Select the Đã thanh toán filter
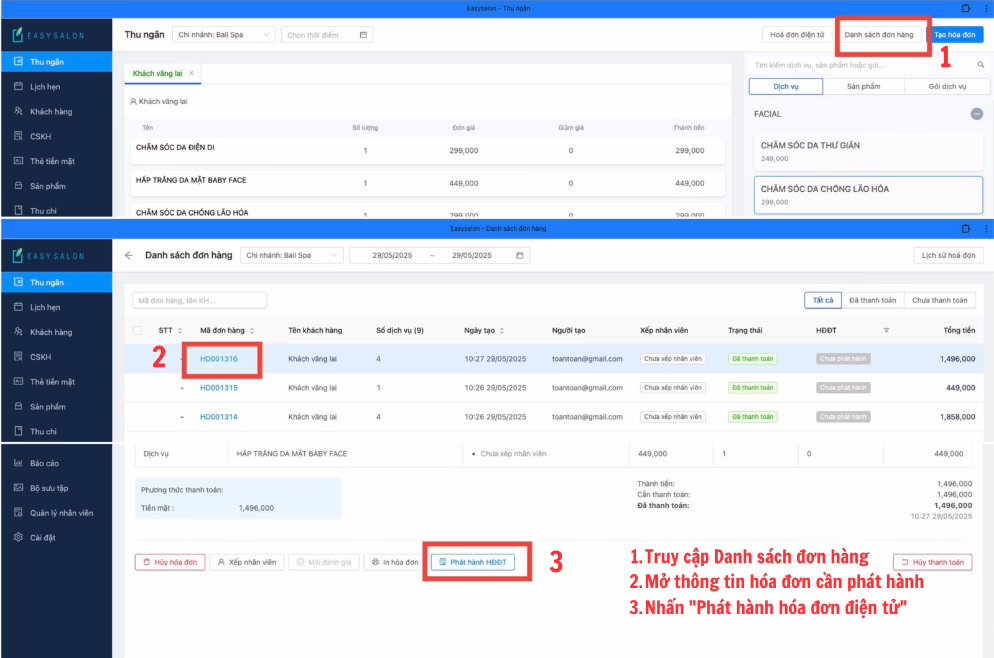 coord(872,300)
